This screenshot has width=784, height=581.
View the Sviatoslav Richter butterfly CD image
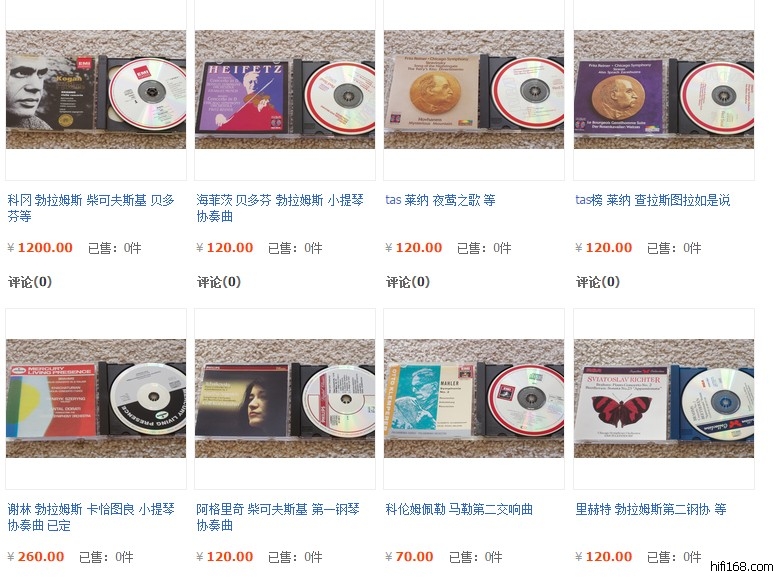[x=664, y=398]
